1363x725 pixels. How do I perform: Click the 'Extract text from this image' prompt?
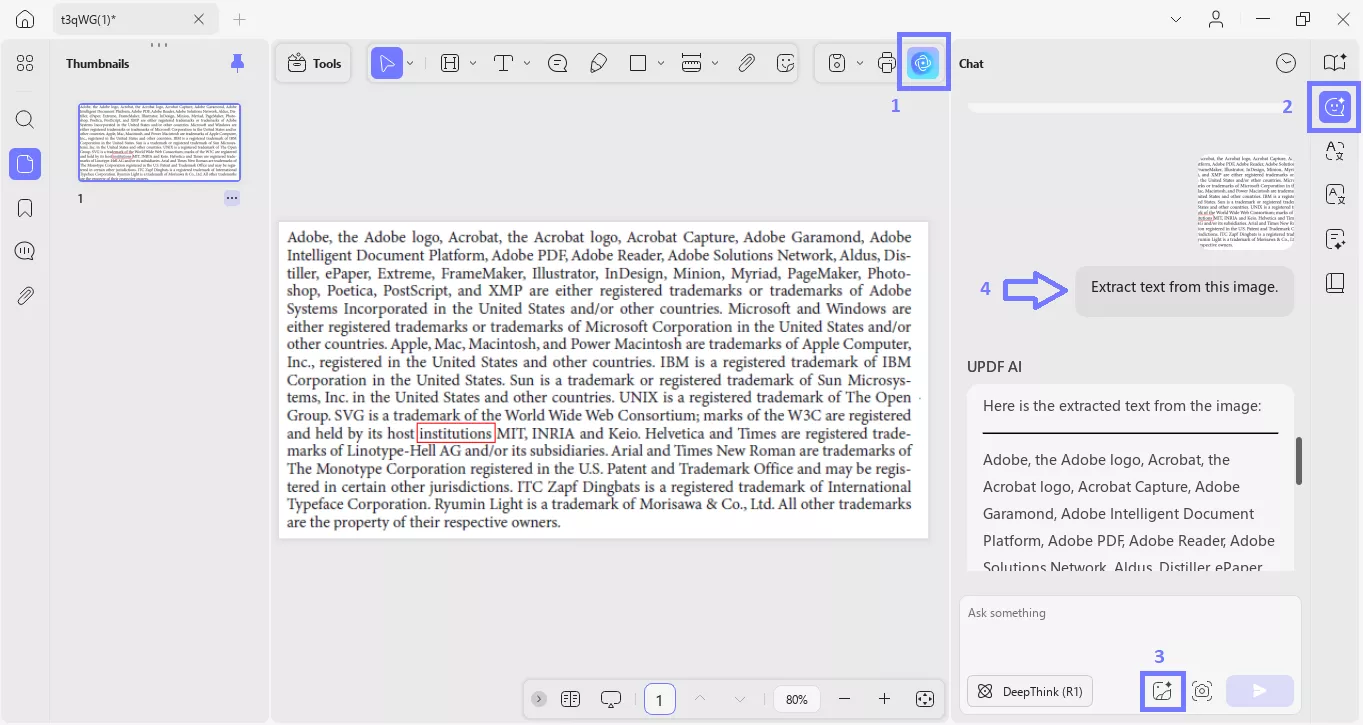pyautogui.click(x=1183, y=287)
